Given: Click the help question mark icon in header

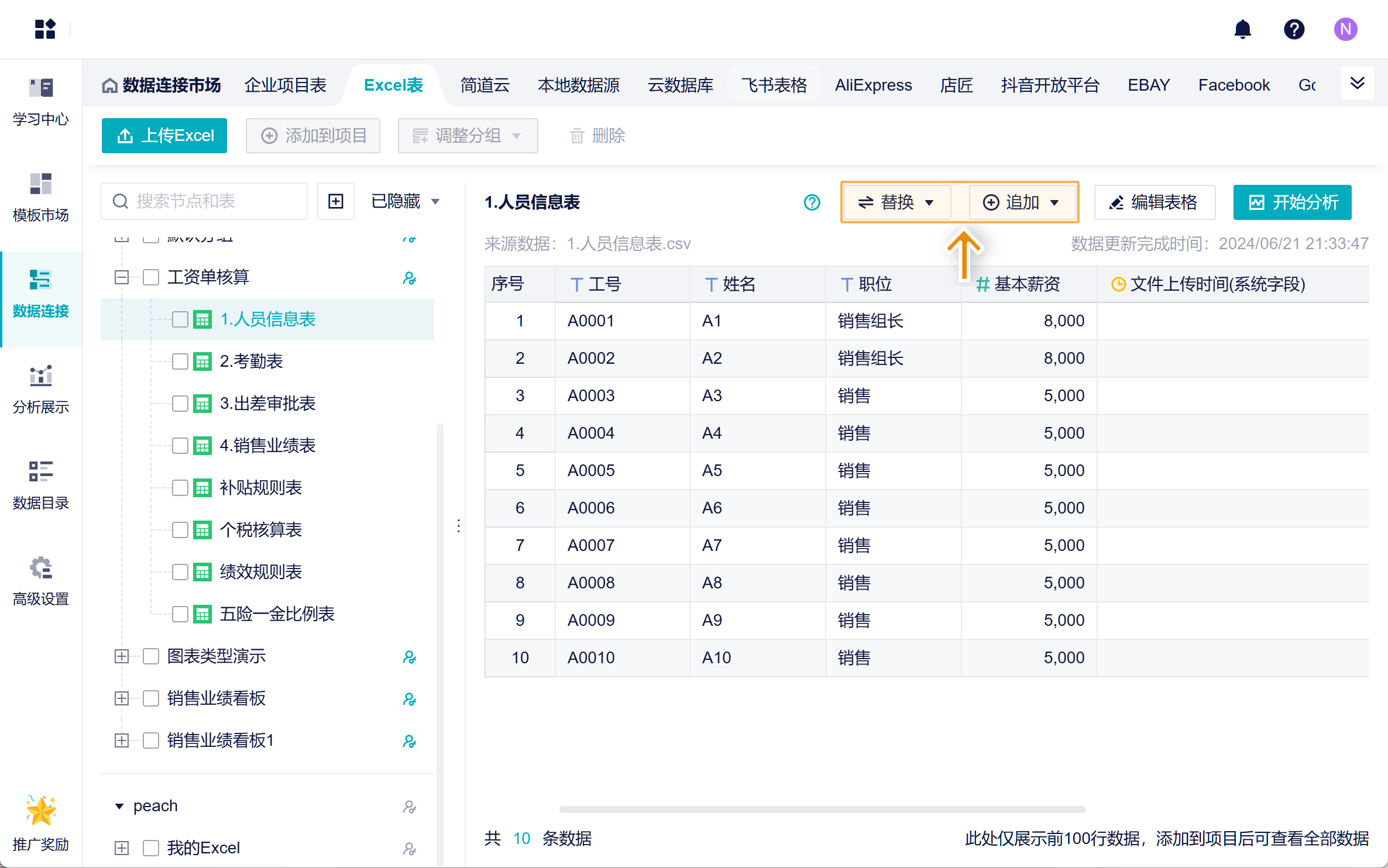Looking at the screenshot, I should pyautogui.click(x=1294, y=29).
